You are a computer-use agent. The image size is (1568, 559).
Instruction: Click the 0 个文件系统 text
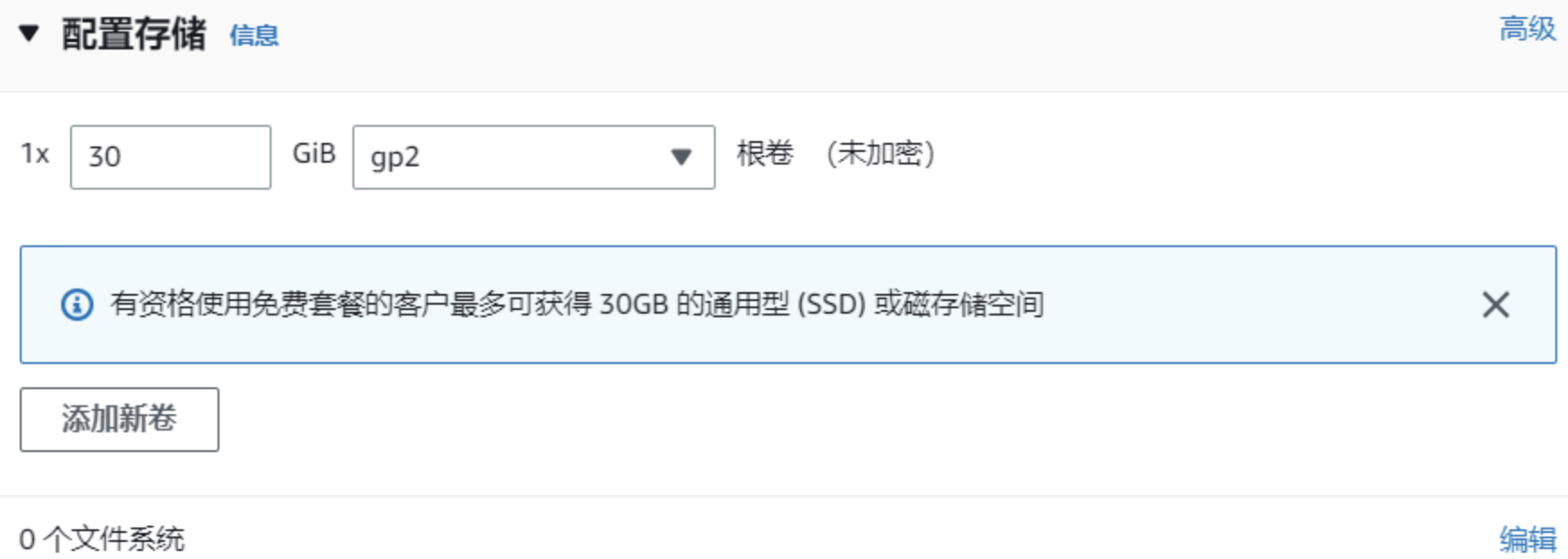(x=102, y=539)
